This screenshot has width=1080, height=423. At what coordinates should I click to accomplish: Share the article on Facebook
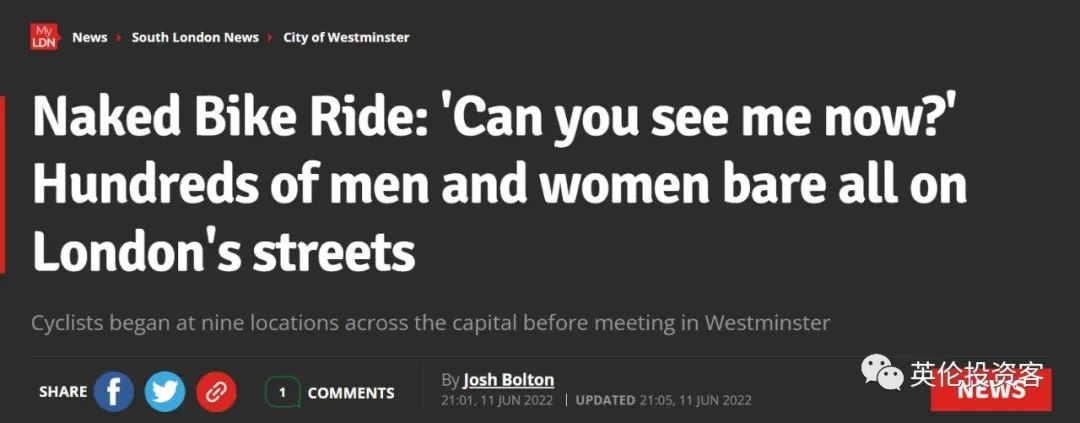pos(114,392)
